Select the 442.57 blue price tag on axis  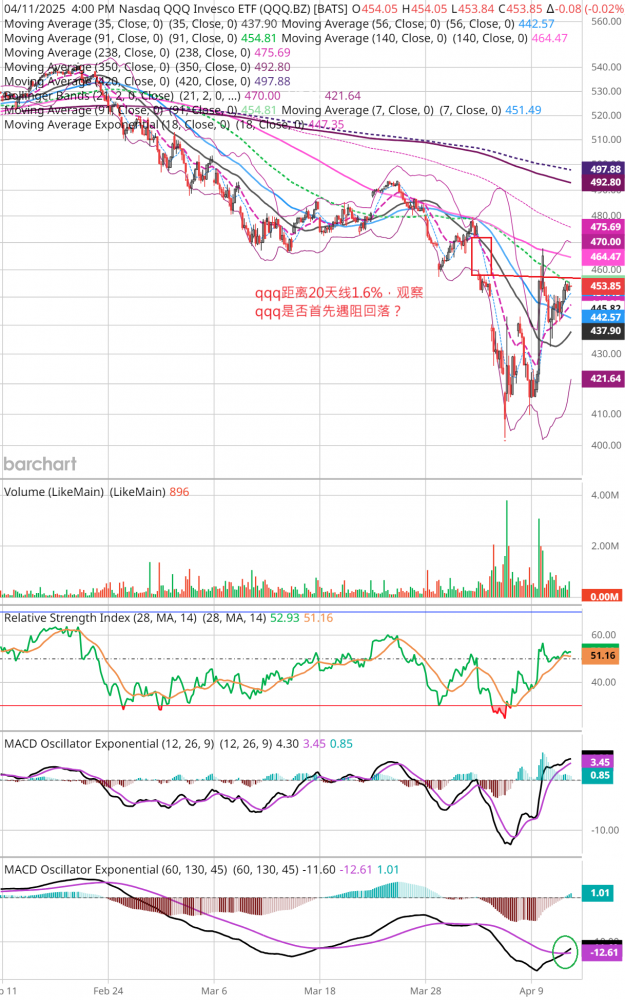pyautogui.click(x=605, y=317)
